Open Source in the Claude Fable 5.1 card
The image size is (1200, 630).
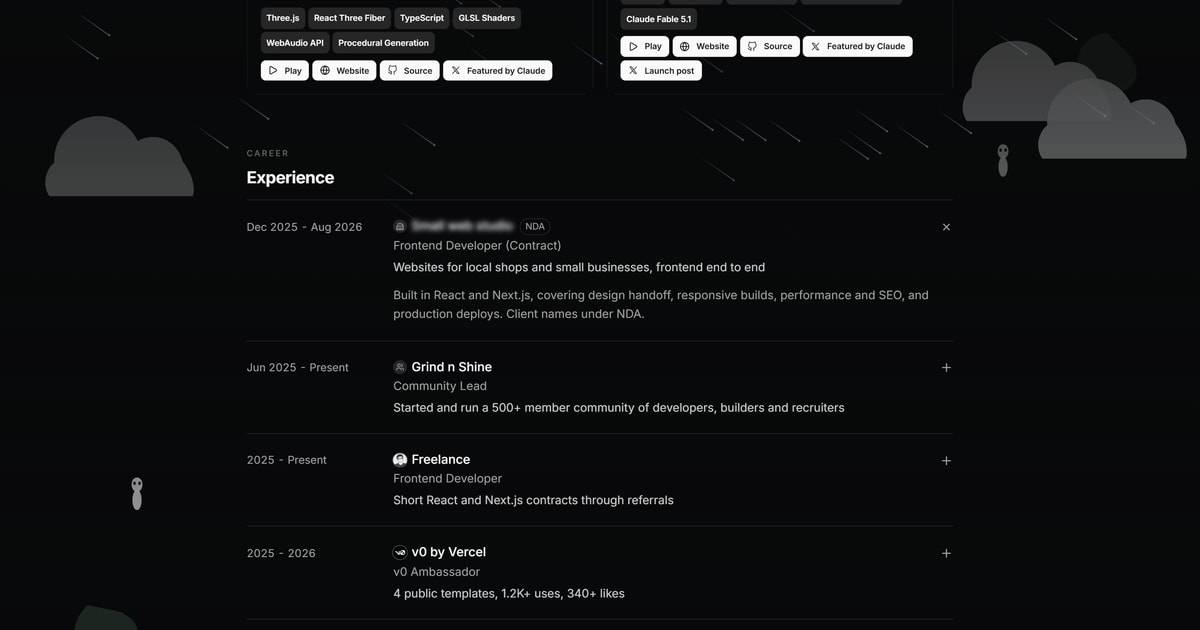[x=770, y=46]
